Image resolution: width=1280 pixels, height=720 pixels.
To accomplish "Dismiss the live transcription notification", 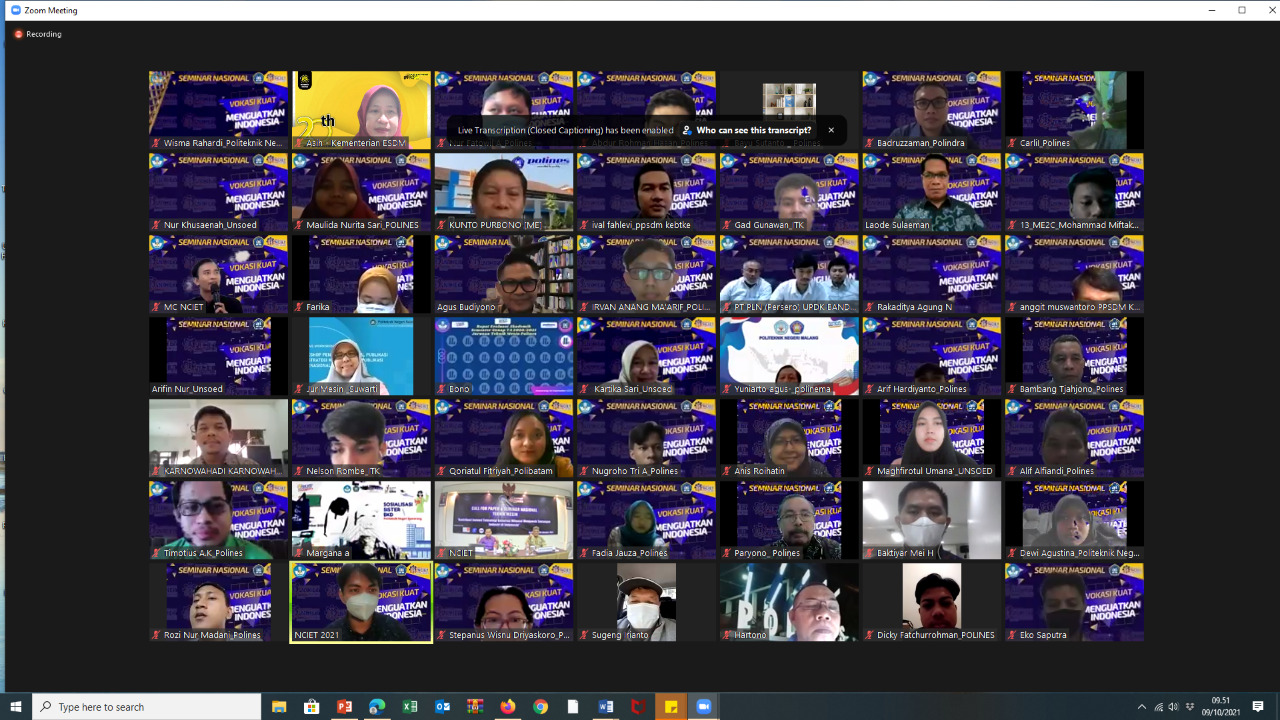I will pyautogui.click(x=830, y=130).
